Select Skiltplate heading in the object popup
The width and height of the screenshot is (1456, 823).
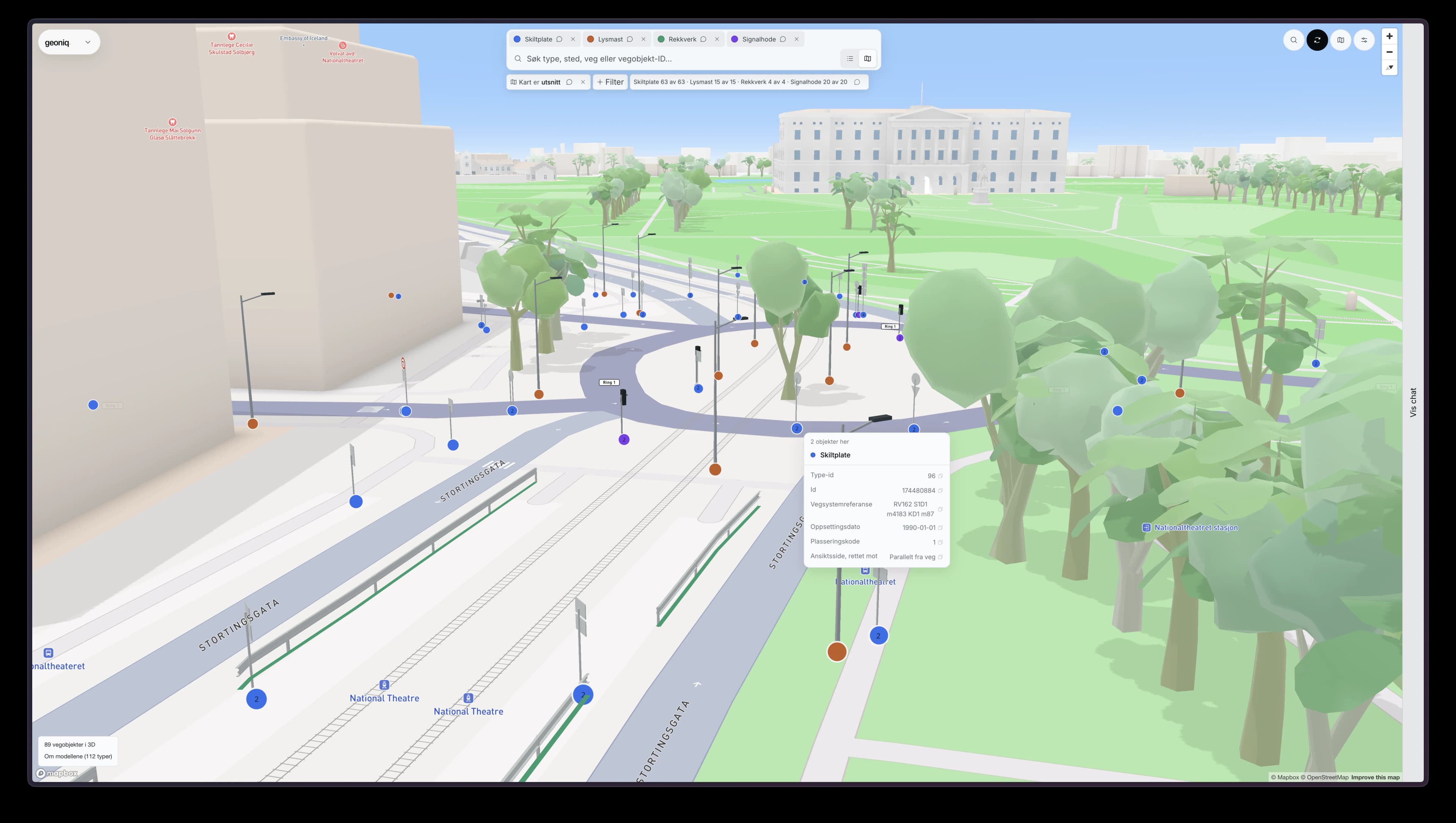pyautogui.click(x=835, y=455)
